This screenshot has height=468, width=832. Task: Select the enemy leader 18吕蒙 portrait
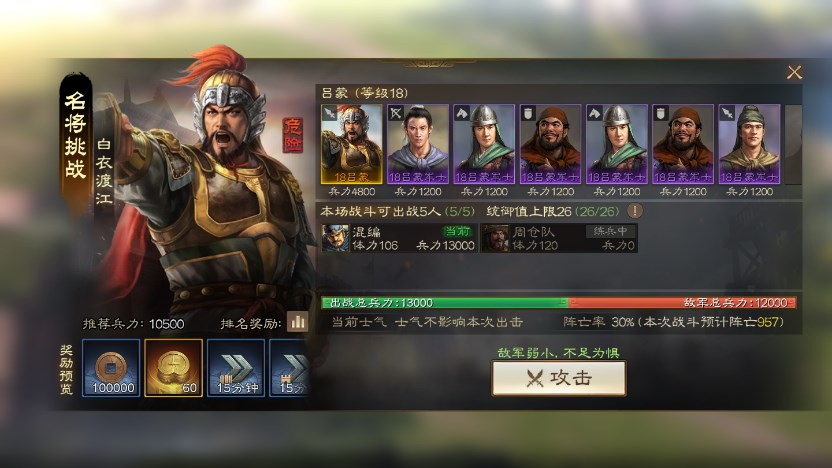click(351, 144)
